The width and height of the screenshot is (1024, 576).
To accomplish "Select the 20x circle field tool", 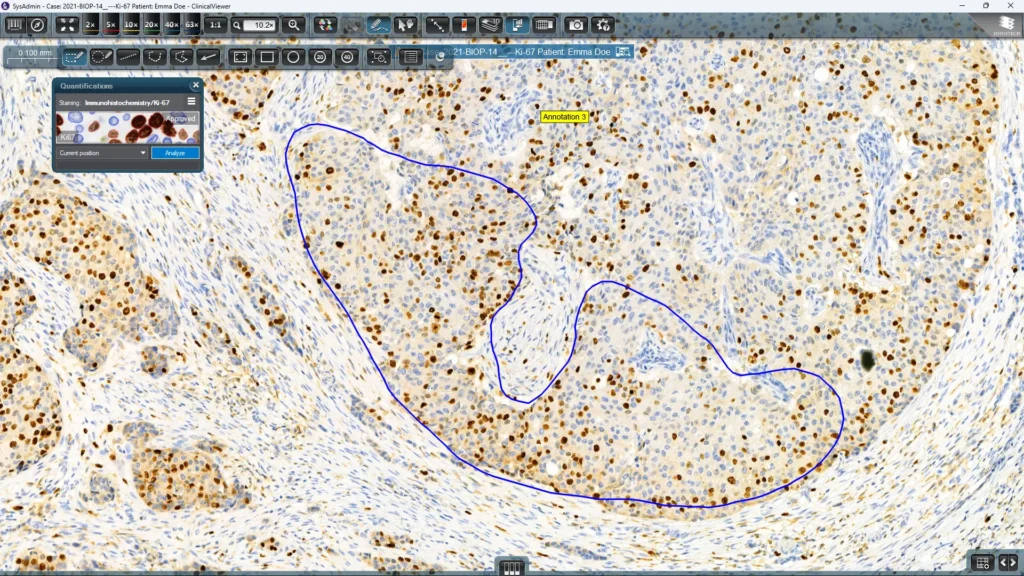I will (320, 57).
